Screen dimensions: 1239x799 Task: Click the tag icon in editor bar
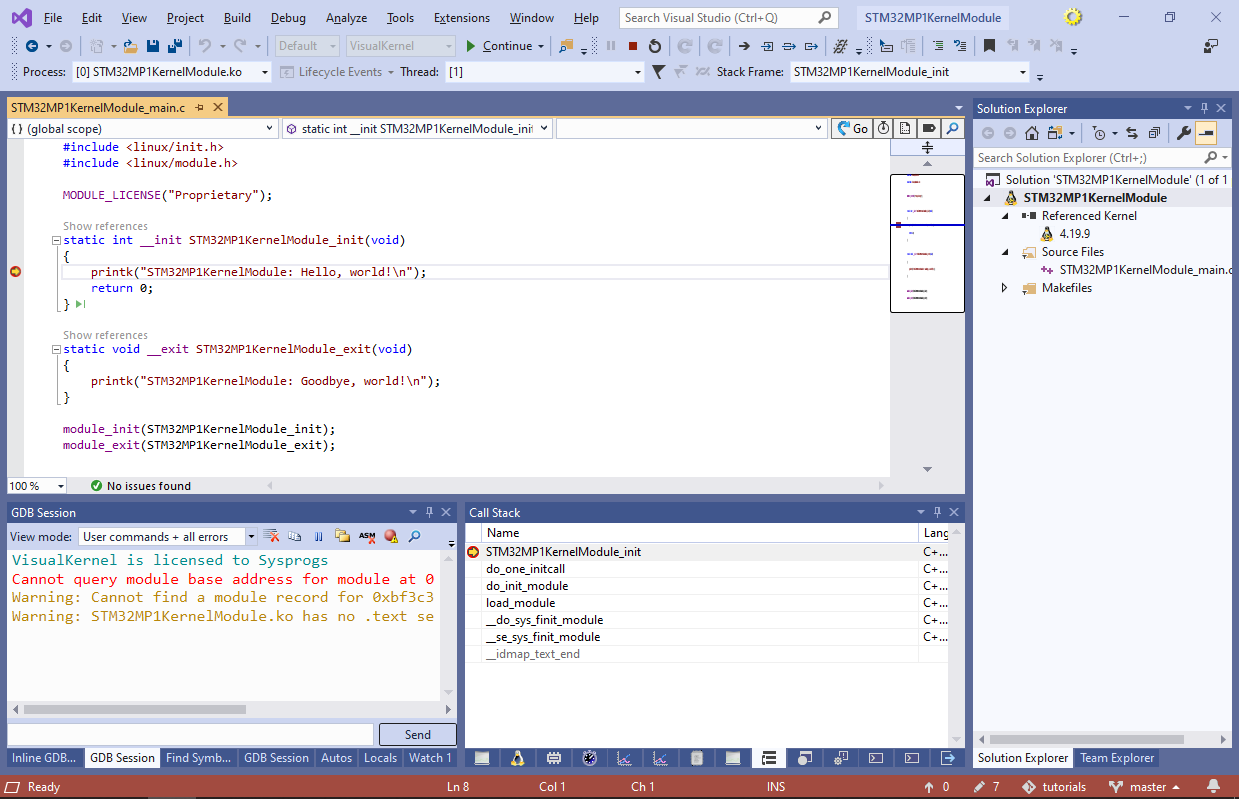coord(928,128)
